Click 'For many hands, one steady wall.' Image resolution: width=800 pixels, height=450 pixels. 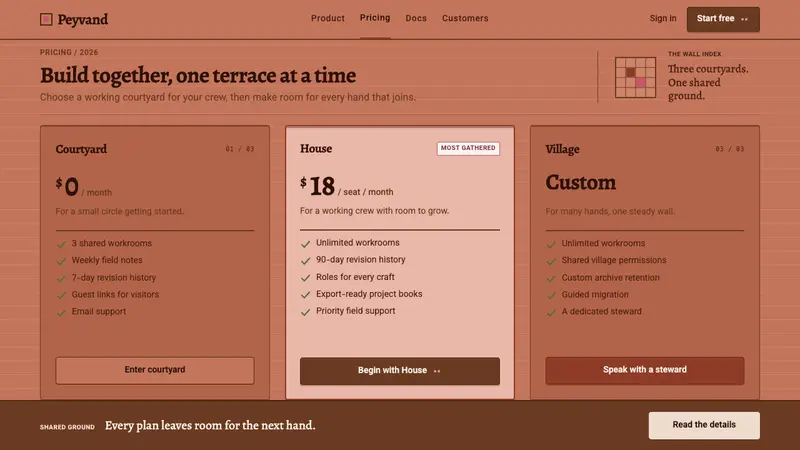610,211
